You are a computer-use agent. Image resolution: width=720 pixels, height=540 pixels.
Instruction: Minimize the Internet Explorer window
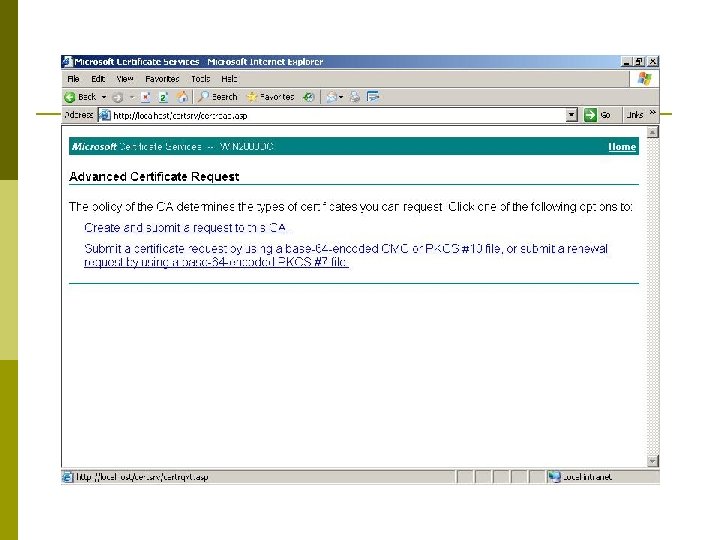point(626,62)
